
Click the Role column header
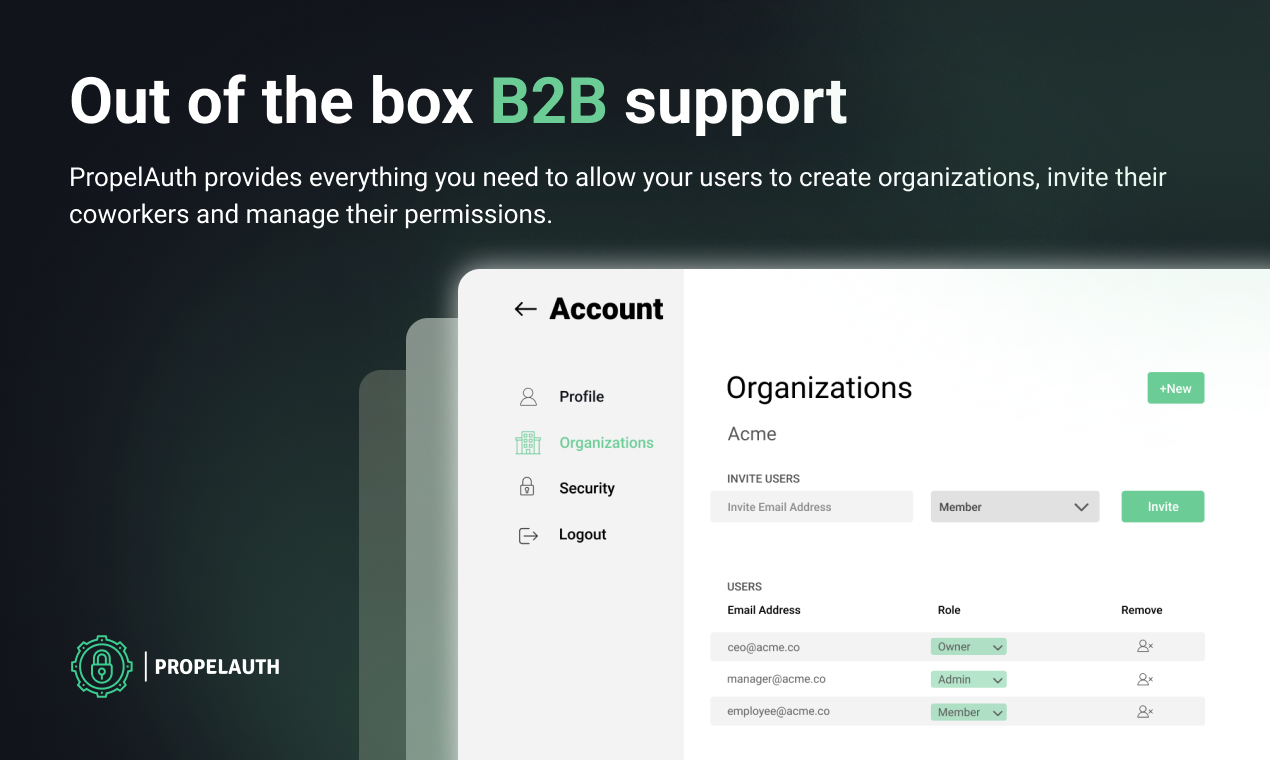pos(949,610)
